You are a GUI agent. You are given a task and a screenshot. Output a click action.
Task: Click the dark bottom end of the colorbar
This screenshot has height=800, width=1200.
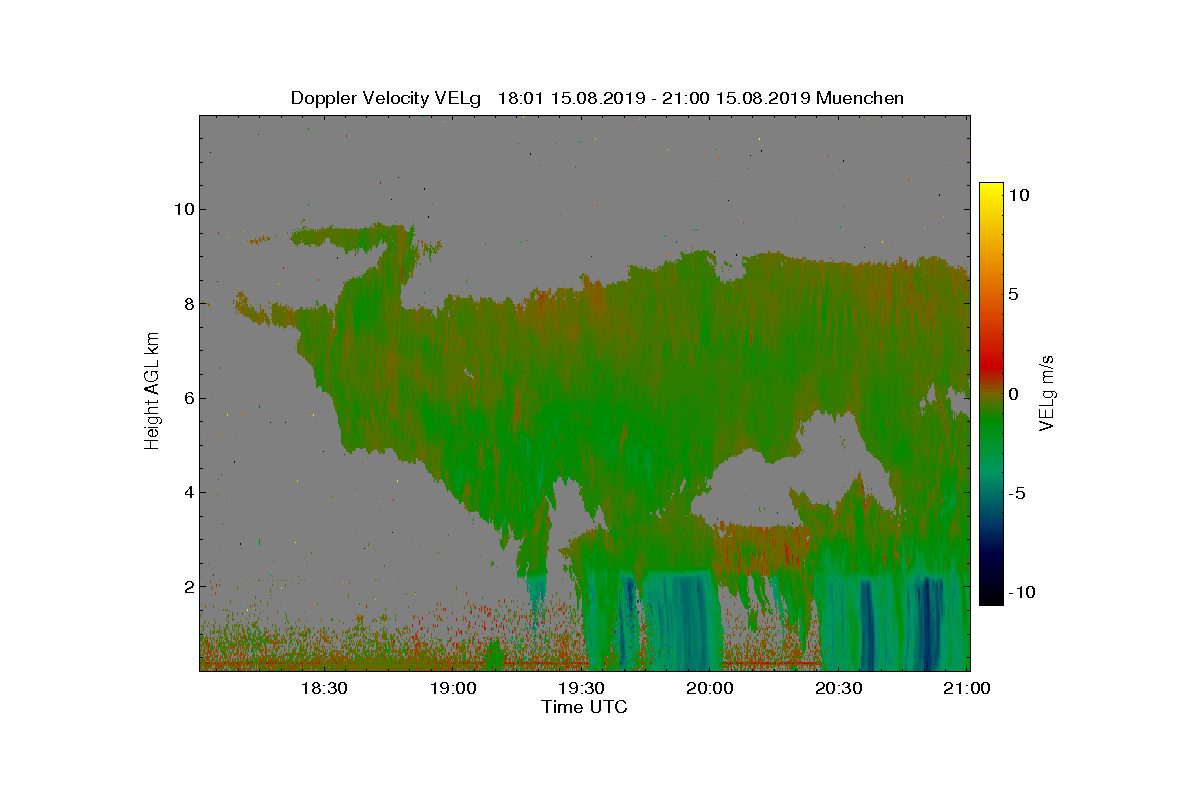tap(991, 596)
